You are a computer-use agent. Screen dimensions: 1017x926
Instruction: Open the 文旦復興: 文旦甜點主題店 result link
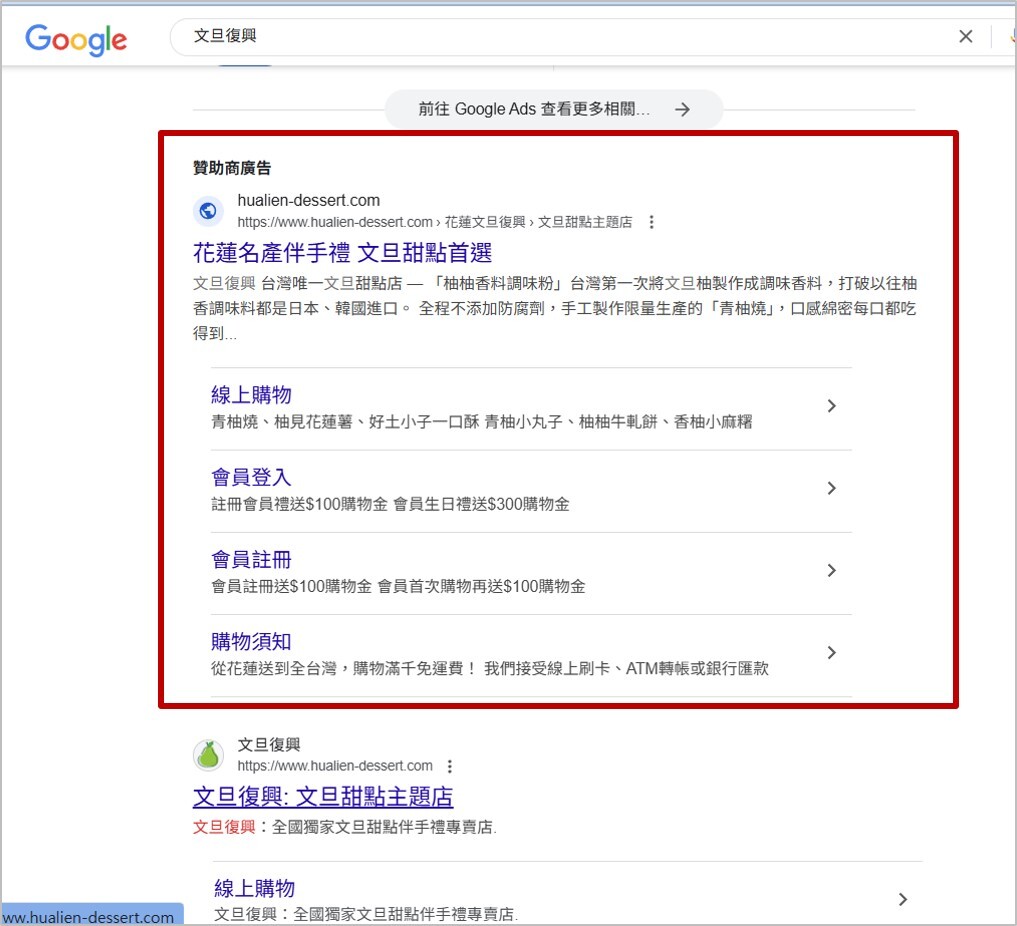[x=323, y=797]
